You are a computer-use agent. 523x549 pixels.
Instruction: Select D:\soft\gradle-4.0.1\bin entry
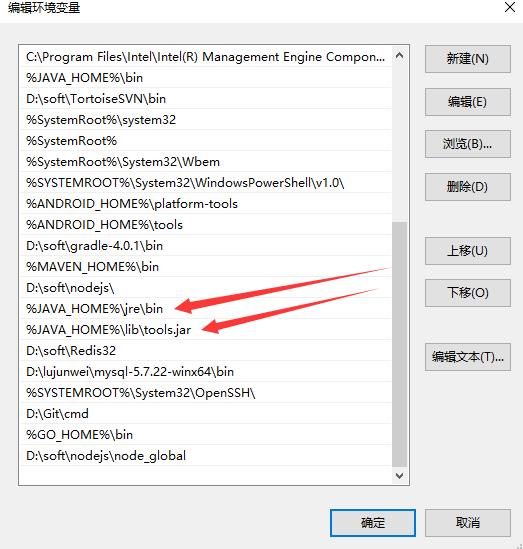205,245
